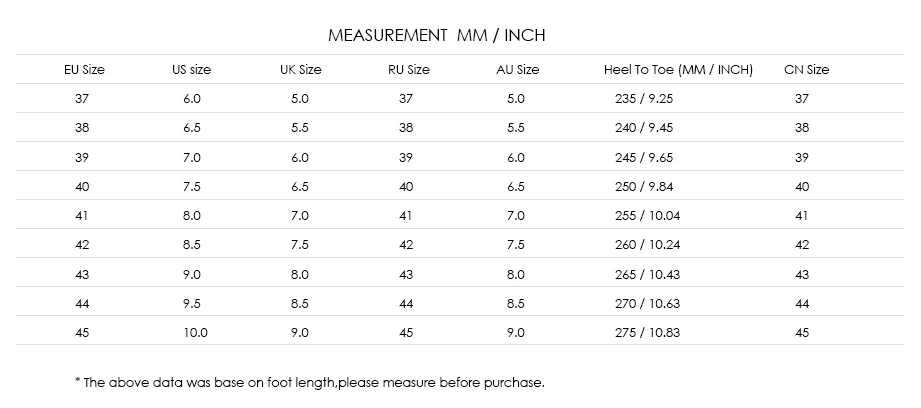Image resolution: width=921 pixels, height=408 pixels.
Task: Select the 245 / 9.65 measurement cell
Action: 644,157
